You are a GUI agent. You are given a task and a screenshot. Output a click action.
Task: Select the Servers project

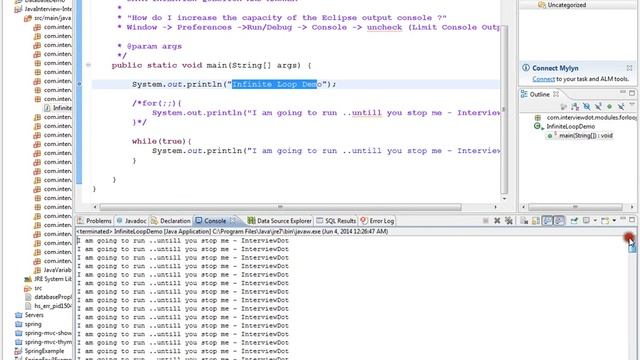click(x=29, y=315)
